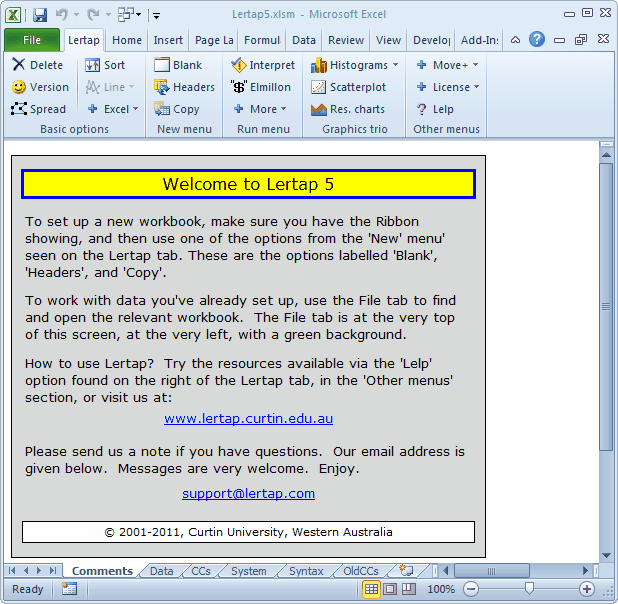Open Customize Quick Access Toolbar dropdown
This screenshot has height=604, width=618.
(x=156, y=16)
